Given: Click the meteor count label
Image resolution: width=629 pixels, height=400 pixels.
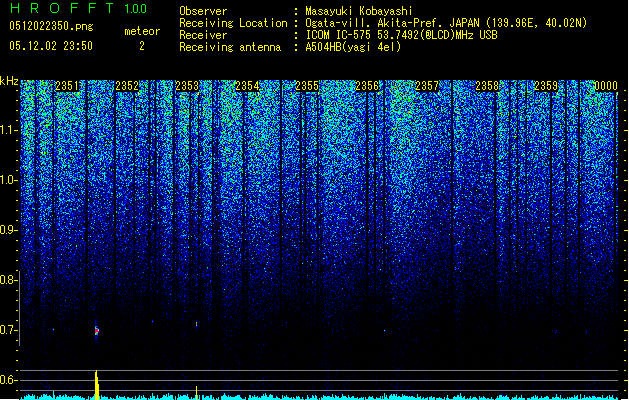Looking at the screenshot, I should (142, 31).
